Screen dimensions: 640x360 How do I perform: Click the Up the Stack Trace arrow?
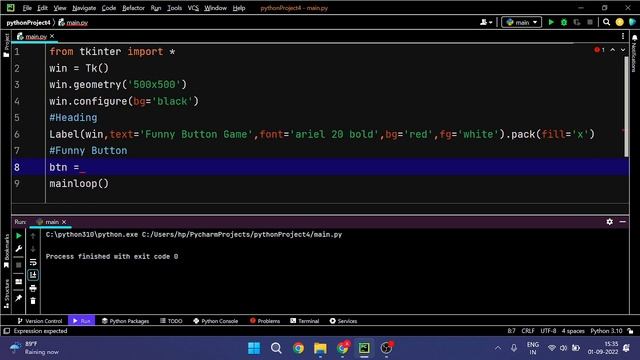[33, 236]
